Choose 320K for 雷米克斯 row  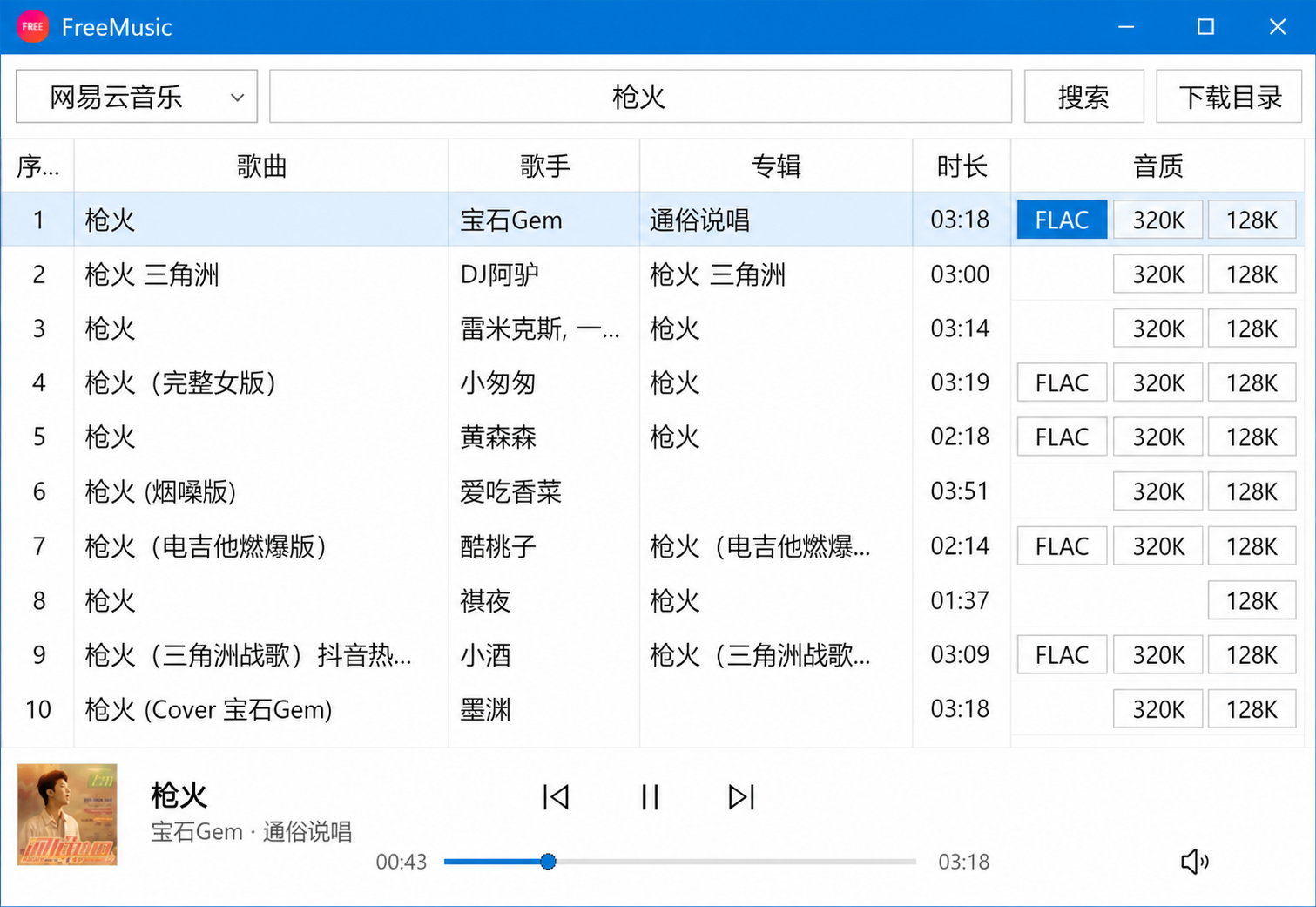(x=1158, y=328)
